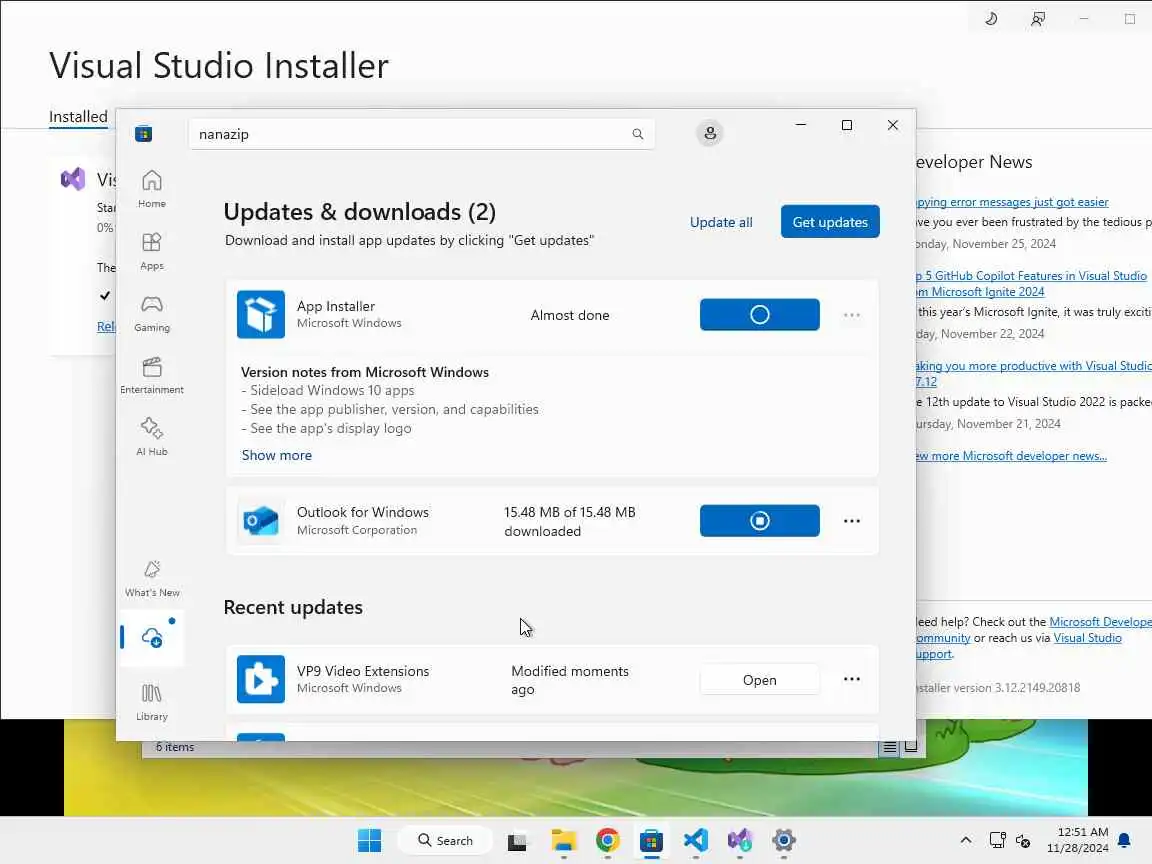Toggle night mode icon in Visual Studio Installer
Screen dimensions: 1152x864
coord(991,18)
